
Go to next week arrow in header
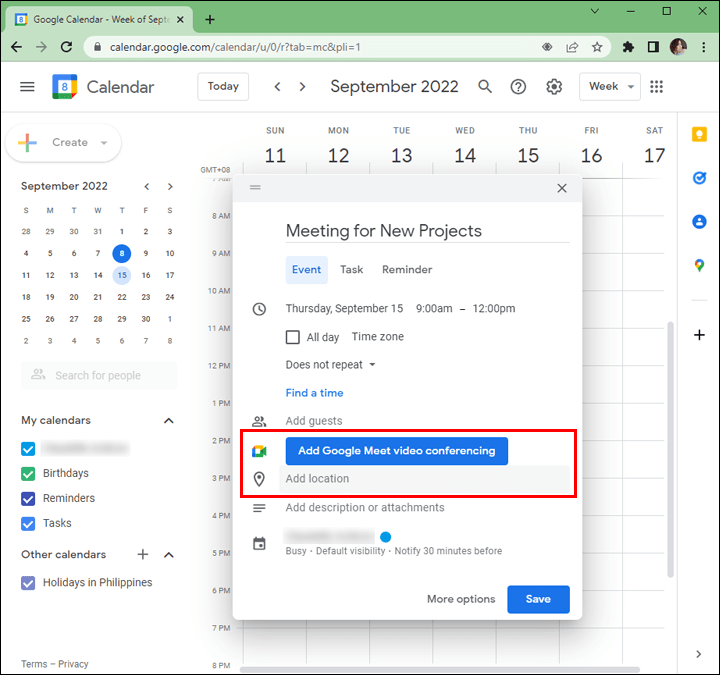coord(302,86)
